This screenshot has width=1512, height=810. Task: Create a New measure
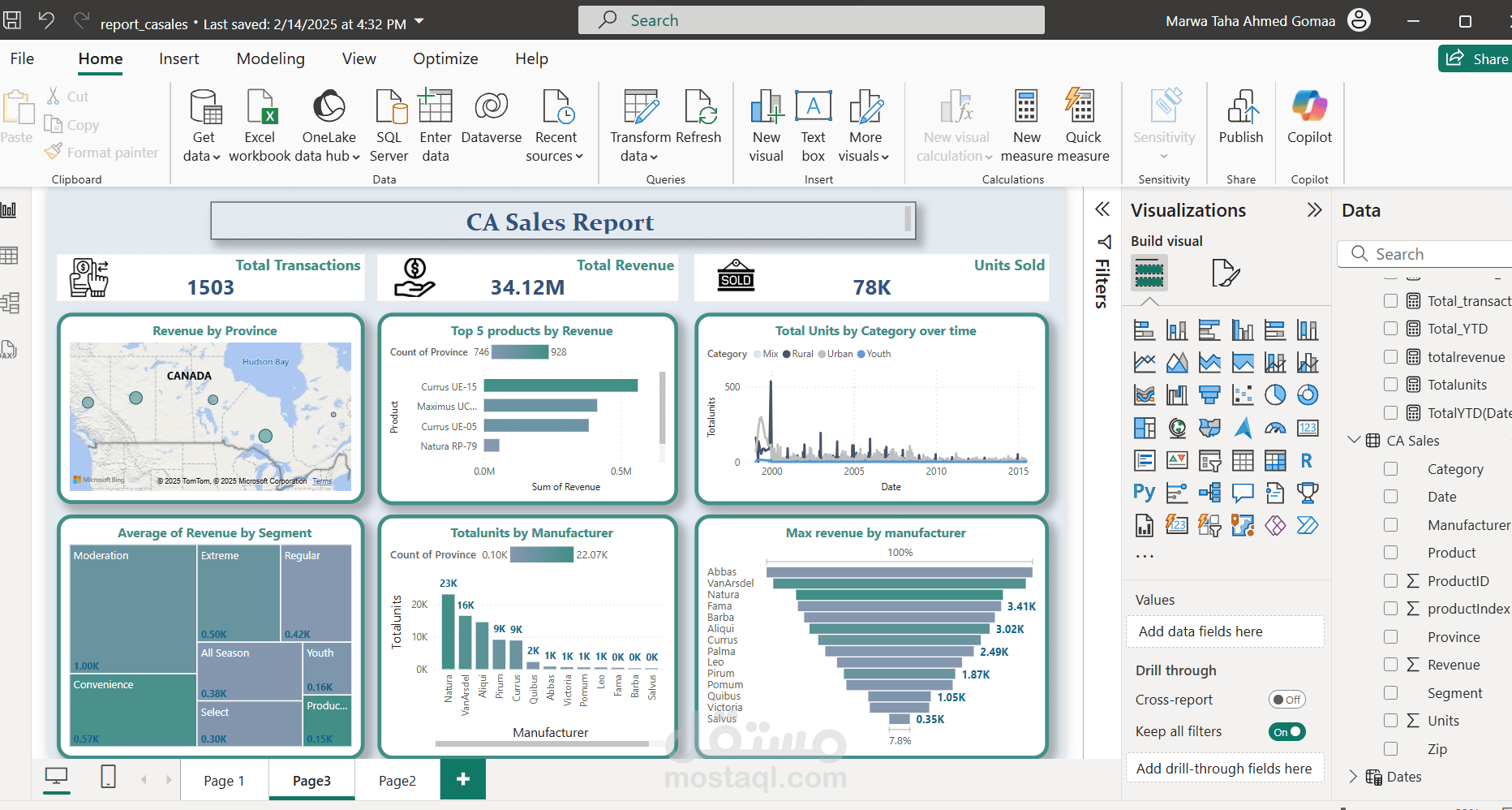point(1027,126)
